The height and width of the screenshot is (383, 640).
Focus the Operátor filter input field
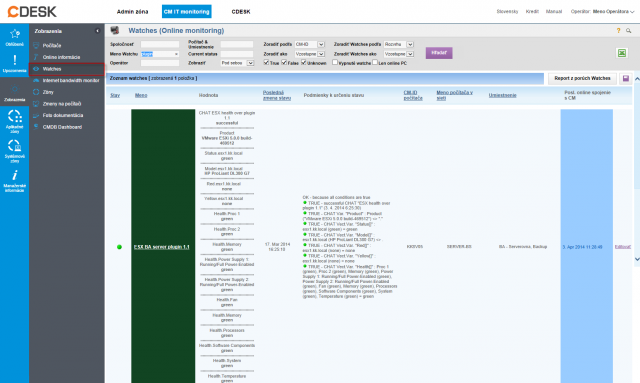pyautogui.click(x=160, y=63)
